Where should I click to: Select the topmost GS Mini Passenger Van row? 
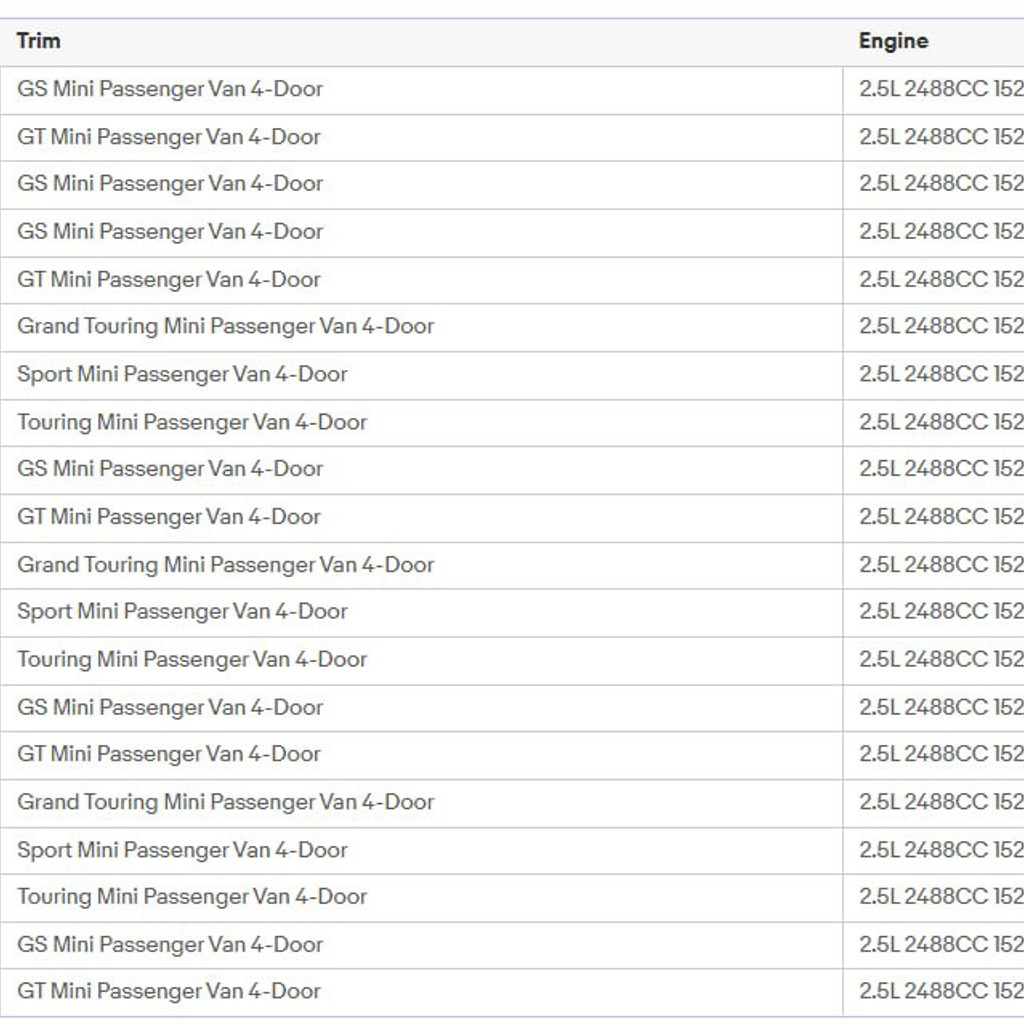point(512,89)
